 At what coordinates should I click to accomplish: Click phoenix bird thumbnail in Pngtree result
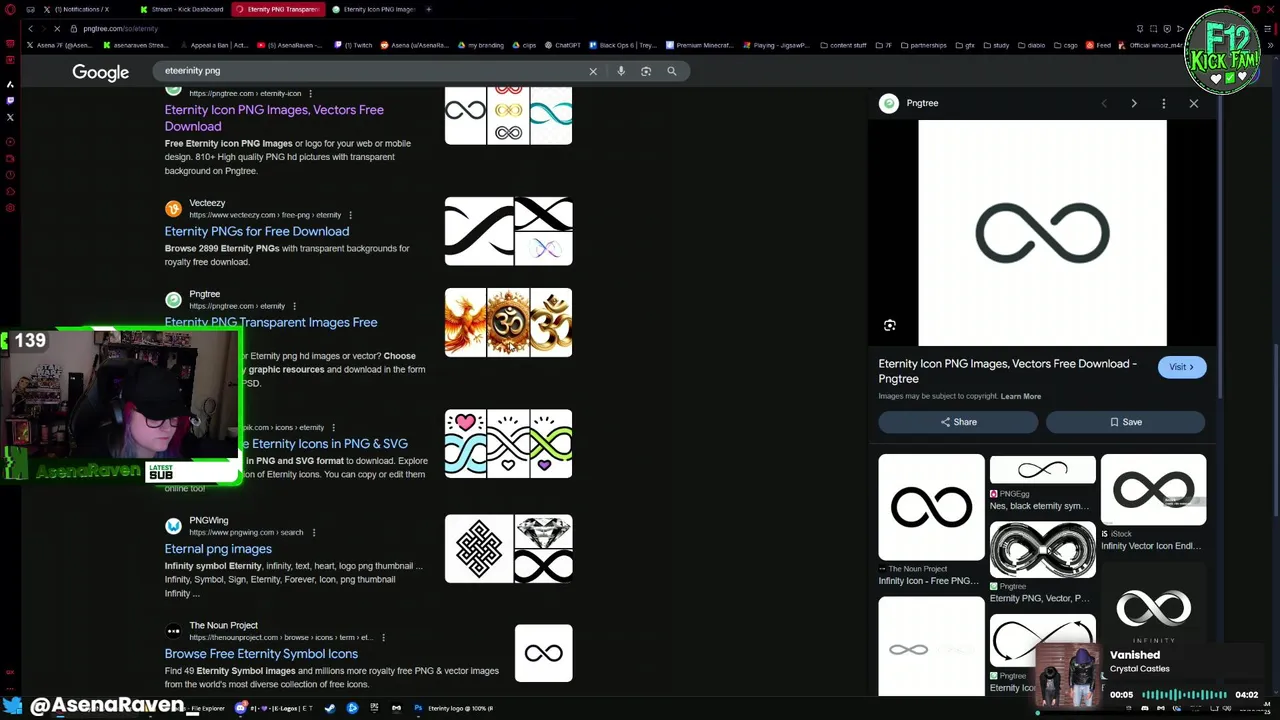pyautogui.click(x=465, y=322)
